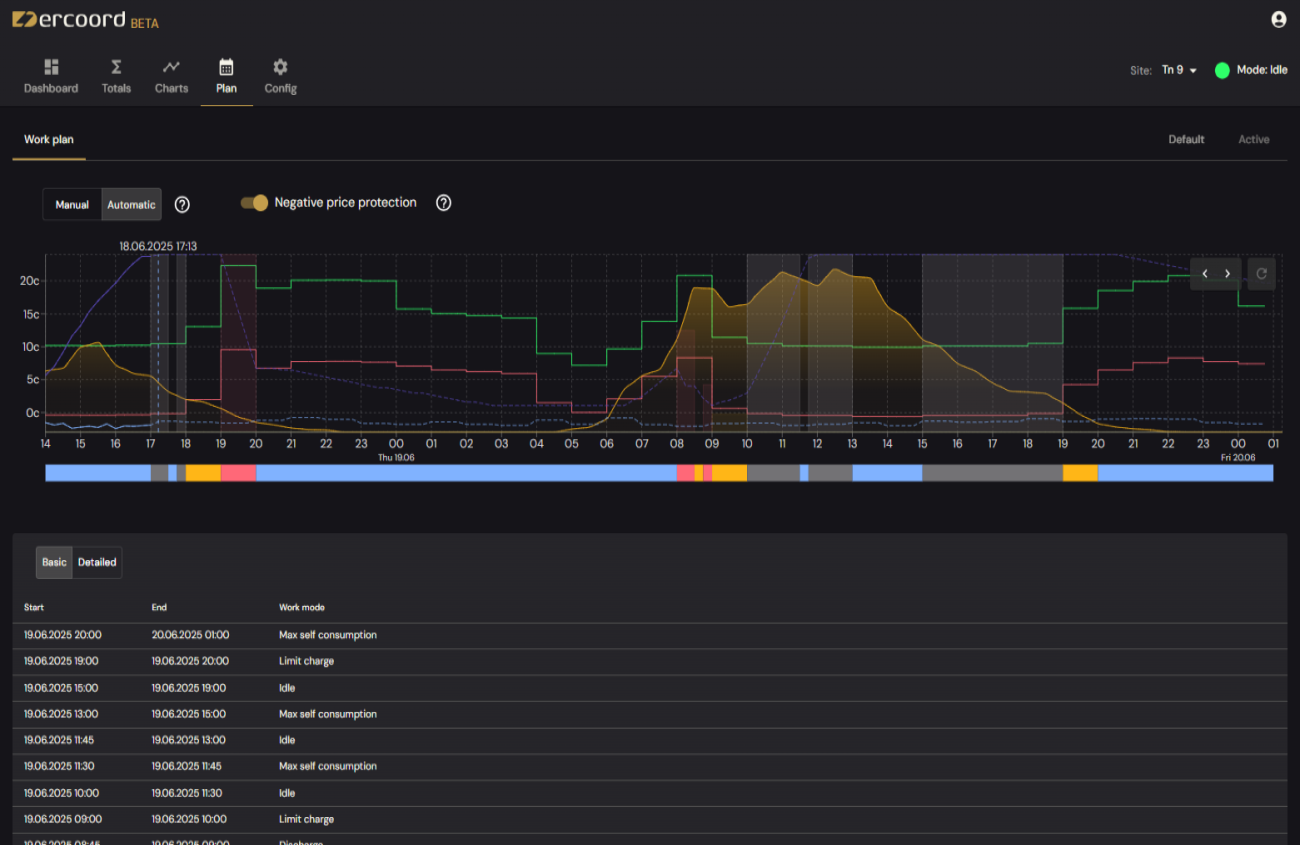This screenshot has width=1300, height=845.
Task: Click the red Discharge segment at 19:00 in timeline bar
Action: [238, 473]
